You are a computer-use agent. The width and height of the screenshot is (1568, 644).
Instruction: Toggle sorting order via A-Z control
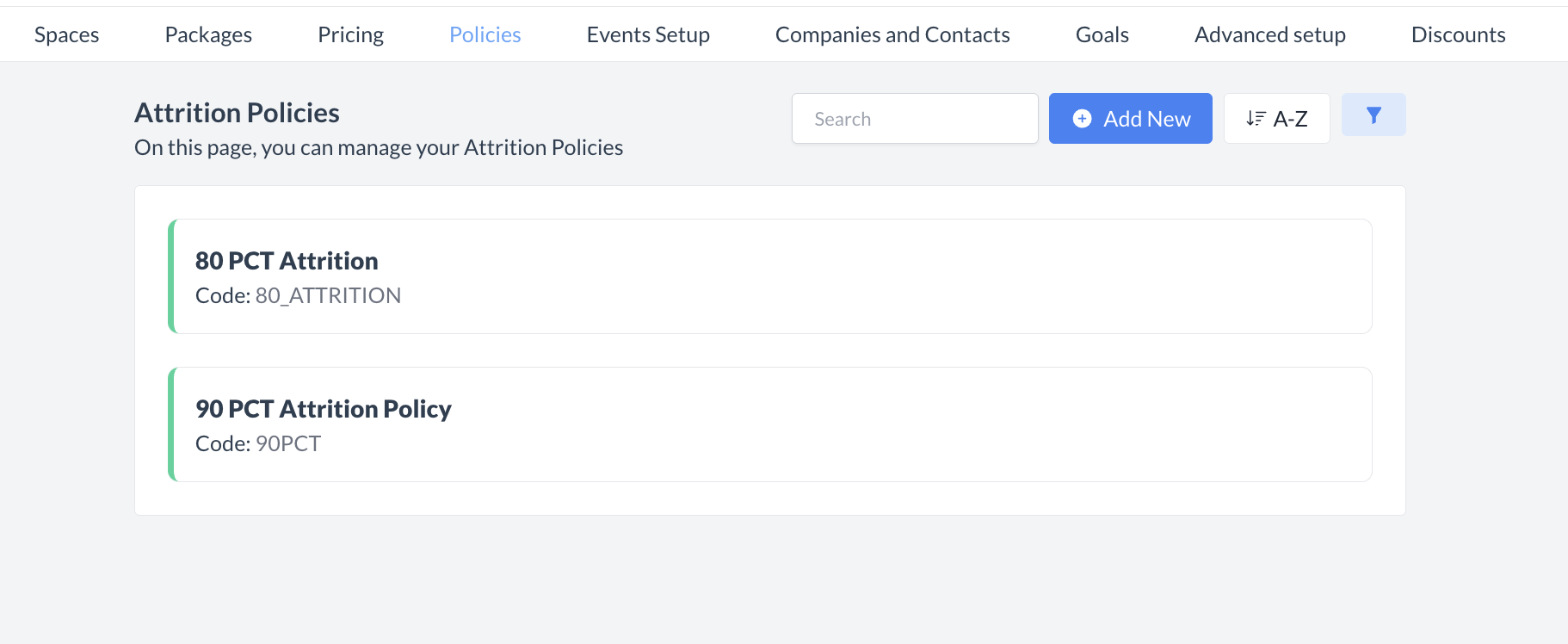[x=1277, y=118]
